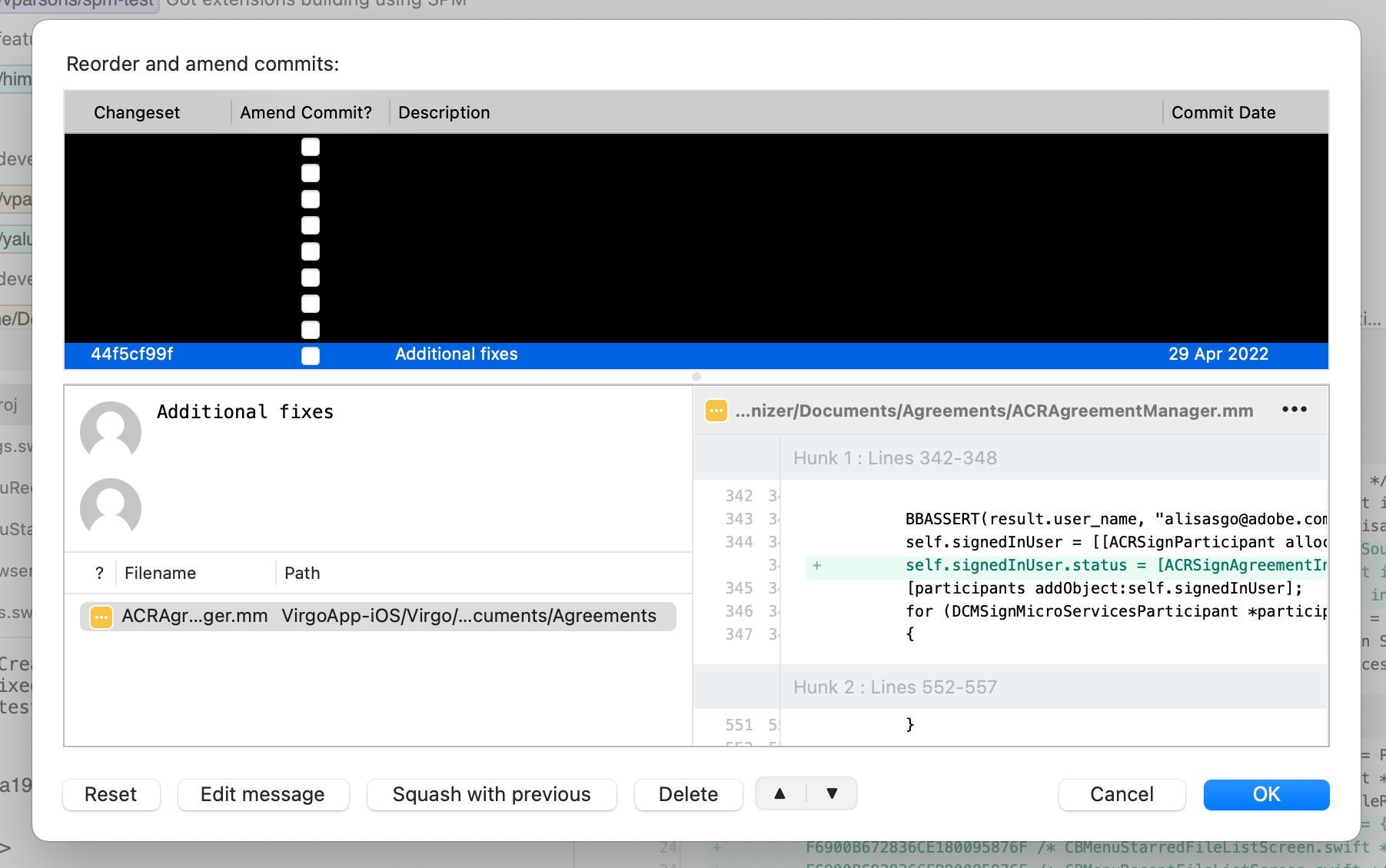This screenshot has width=1386, height=868.
Task: Click the Additional fixes commit message text
Action: tap(245, 412)
